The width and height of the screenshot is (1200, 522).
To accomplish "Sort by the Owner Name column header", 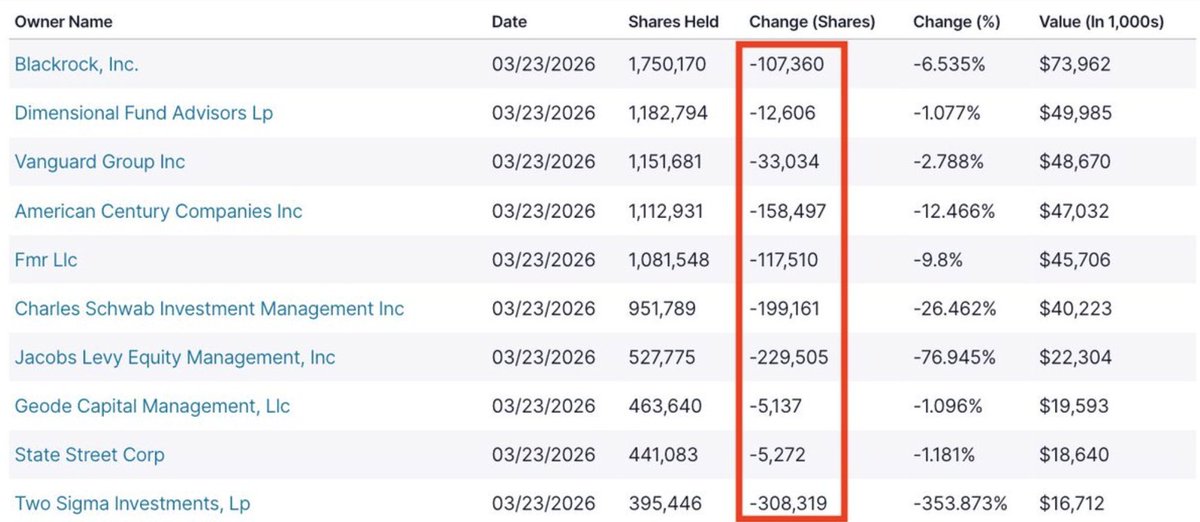I will pyautogui.click(x=63, y=21).
